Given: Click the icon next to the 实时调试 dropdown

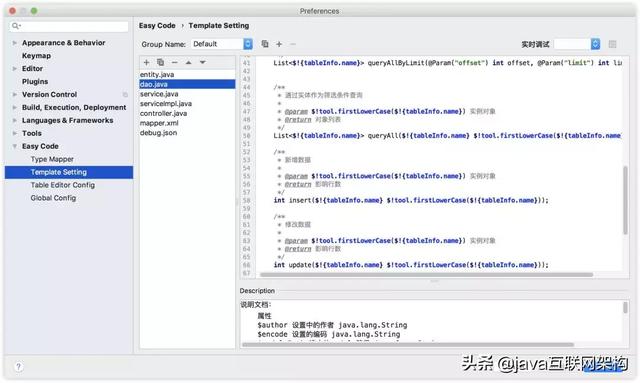Looking at the screenshot, I should (612, 44).
